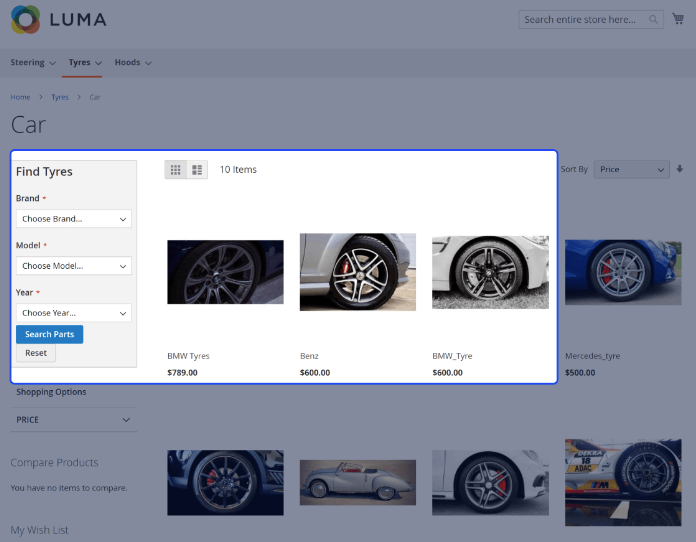This screenshot has width=696, height=542.
Task: Click the 10 Items count text
Action: tap(238, 170)
